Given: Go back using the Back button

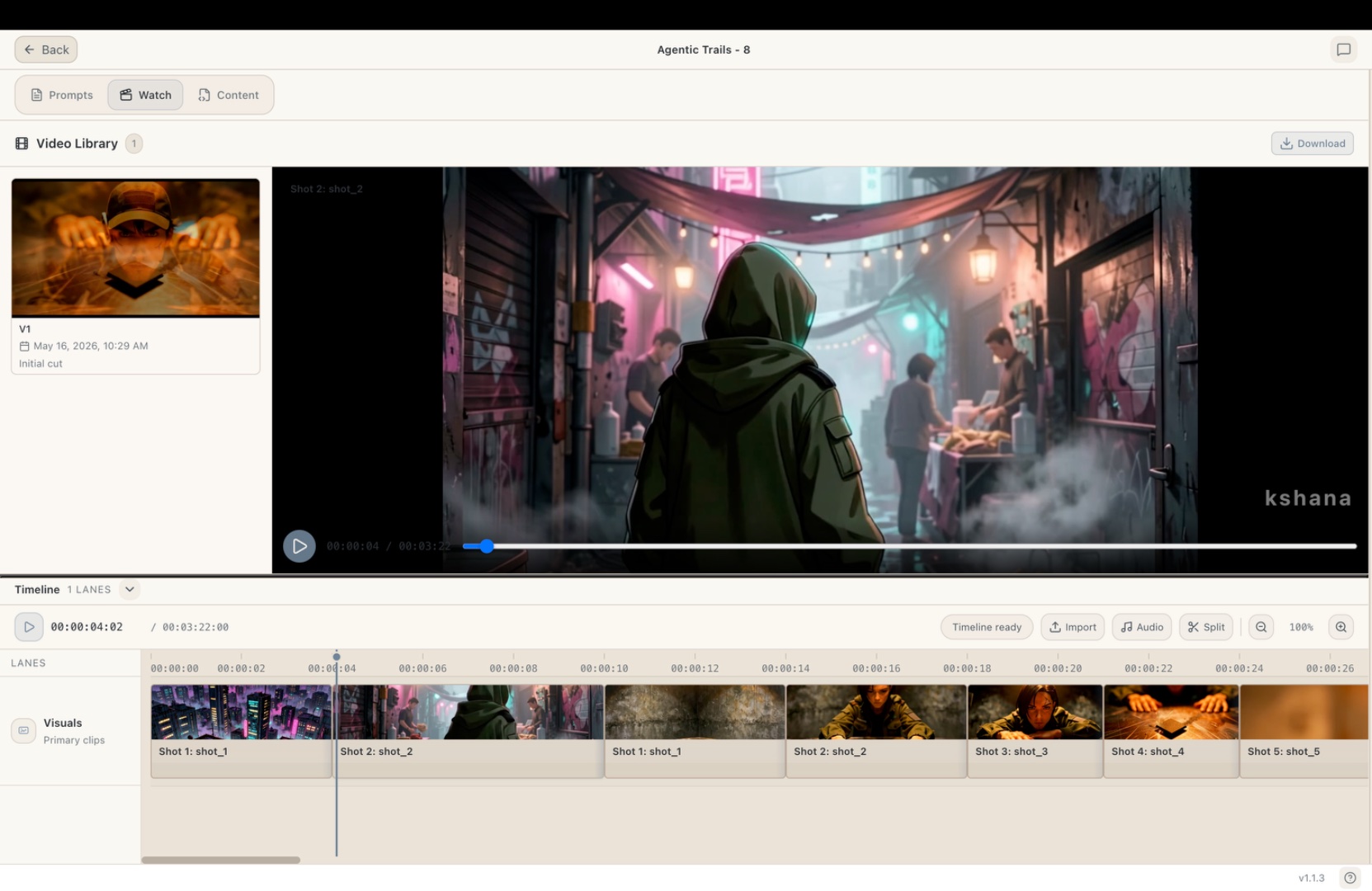Looking at the screenshot, I should 46,49.
